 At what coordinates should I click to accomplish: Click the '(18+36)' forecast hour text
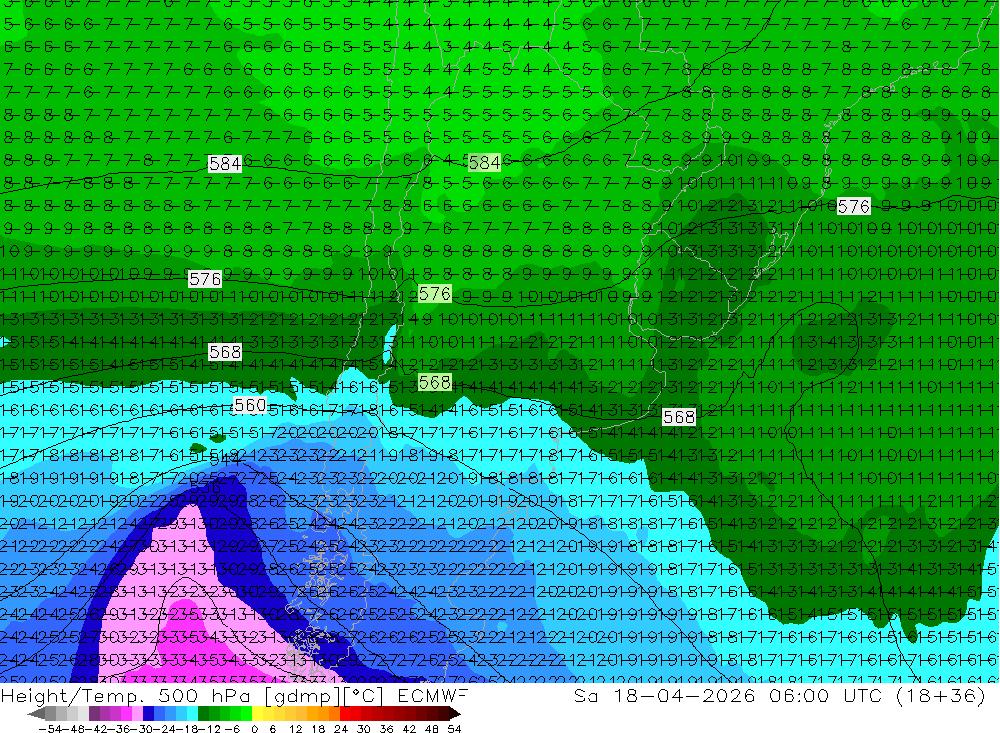click(x=942, y=695)
